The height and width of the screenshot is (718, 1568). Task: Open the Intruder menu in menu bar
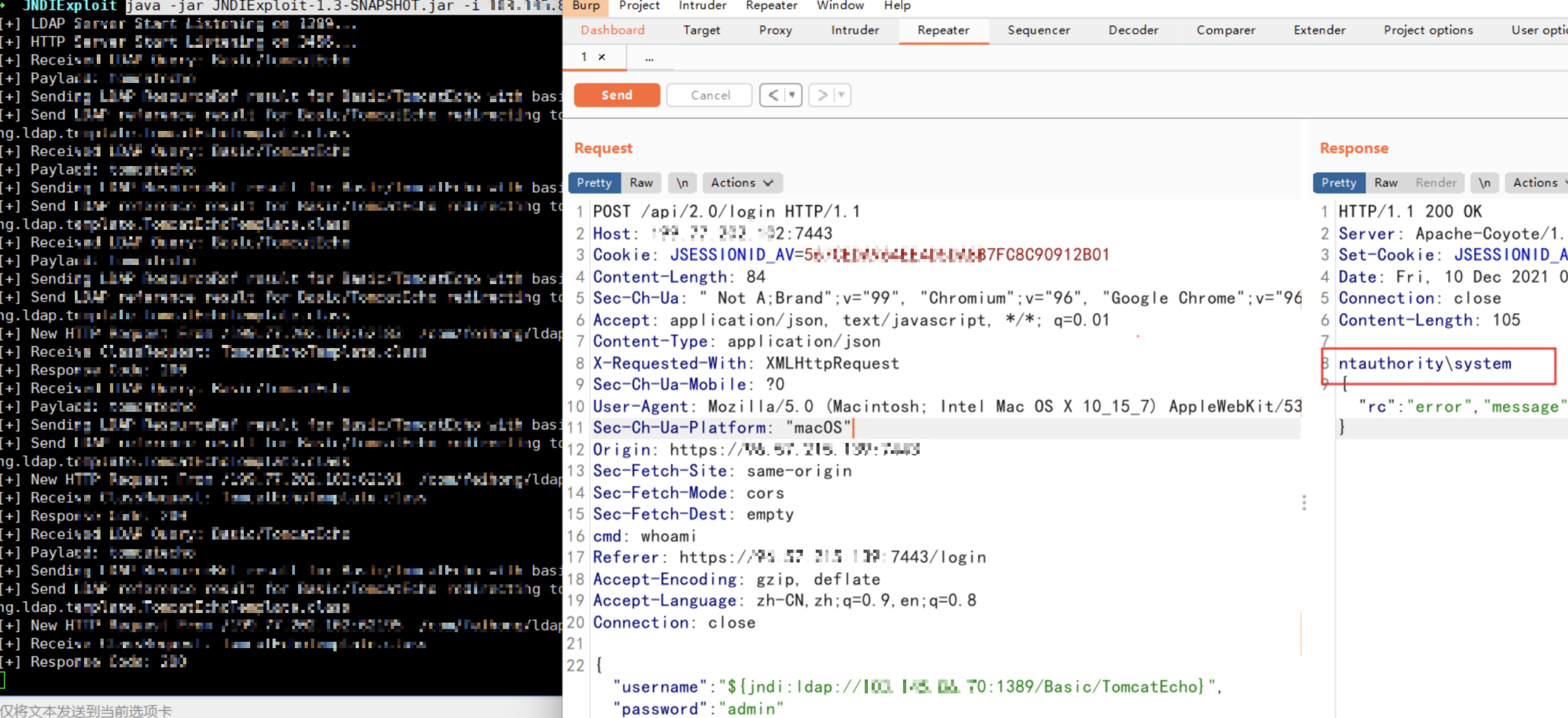click(x=702, y=5)
